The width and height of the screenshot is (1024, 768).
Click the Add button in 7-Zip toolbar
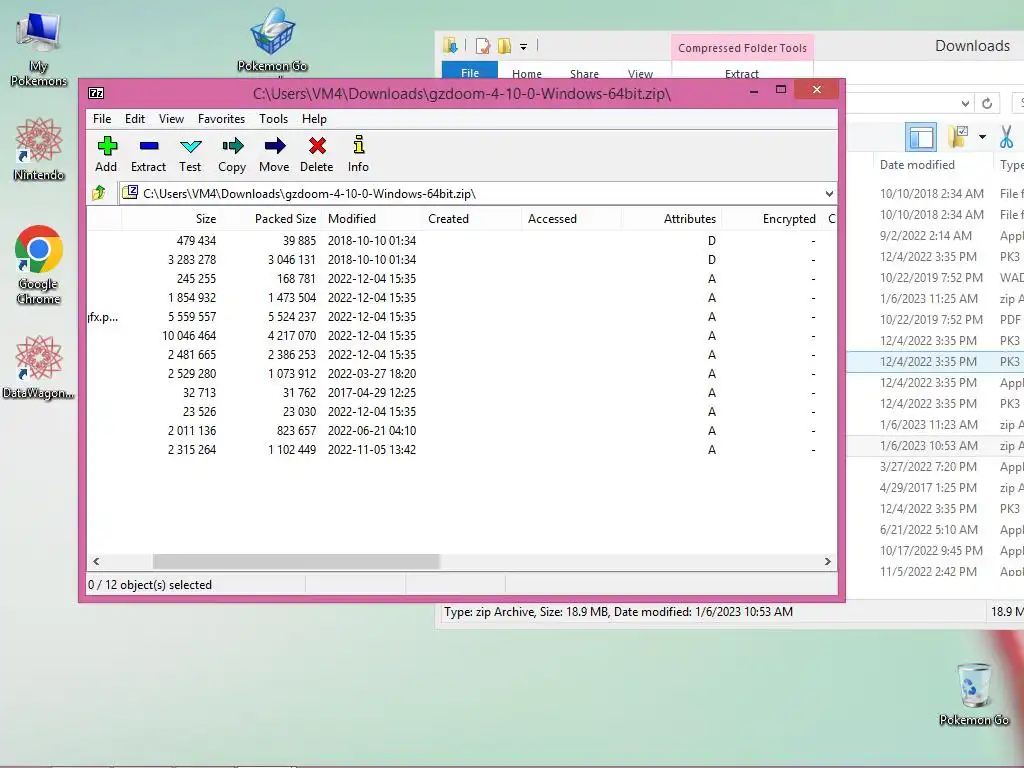106,155
